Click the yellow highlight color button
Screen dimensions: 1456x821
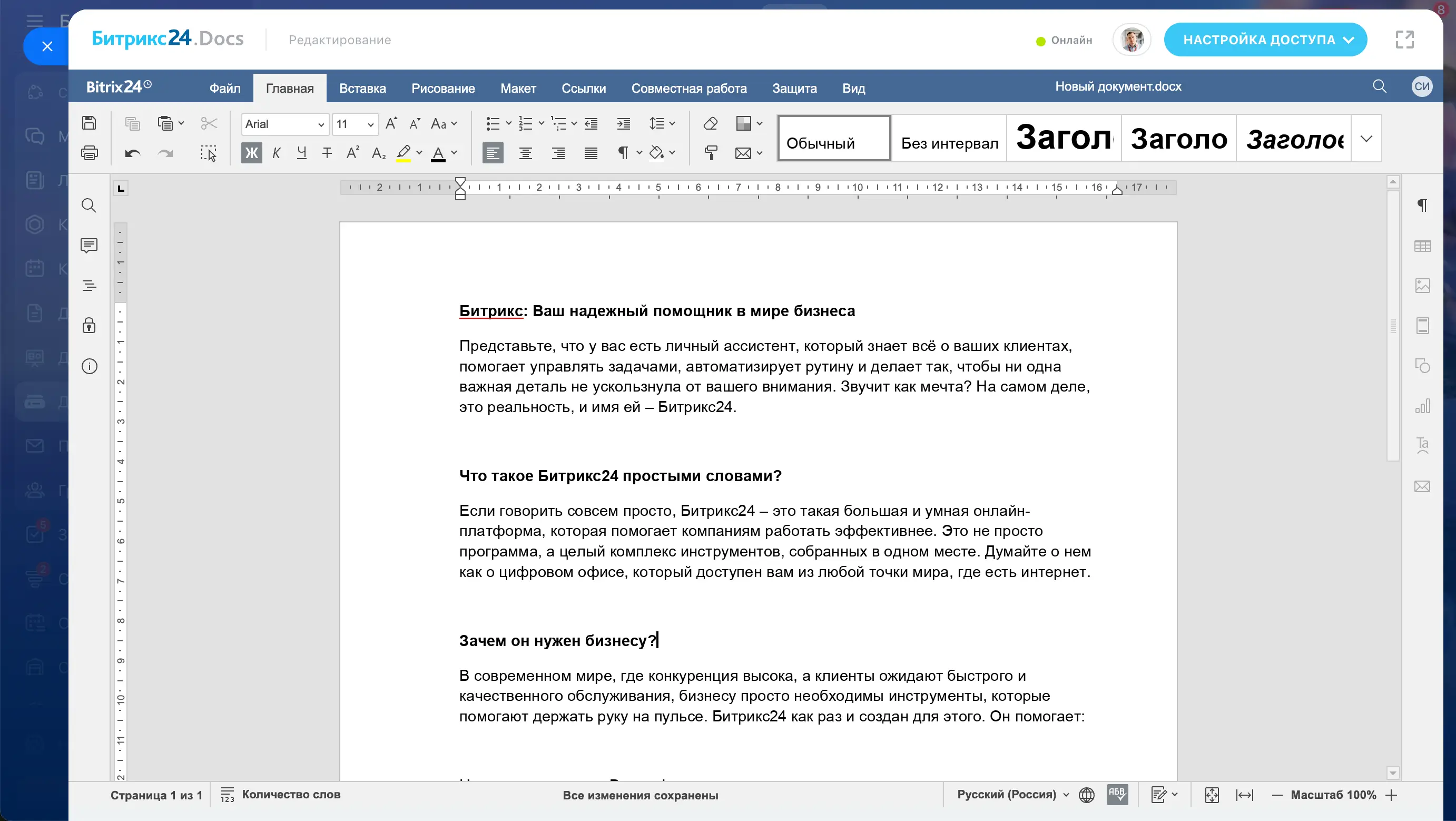[x=403, y=153]
